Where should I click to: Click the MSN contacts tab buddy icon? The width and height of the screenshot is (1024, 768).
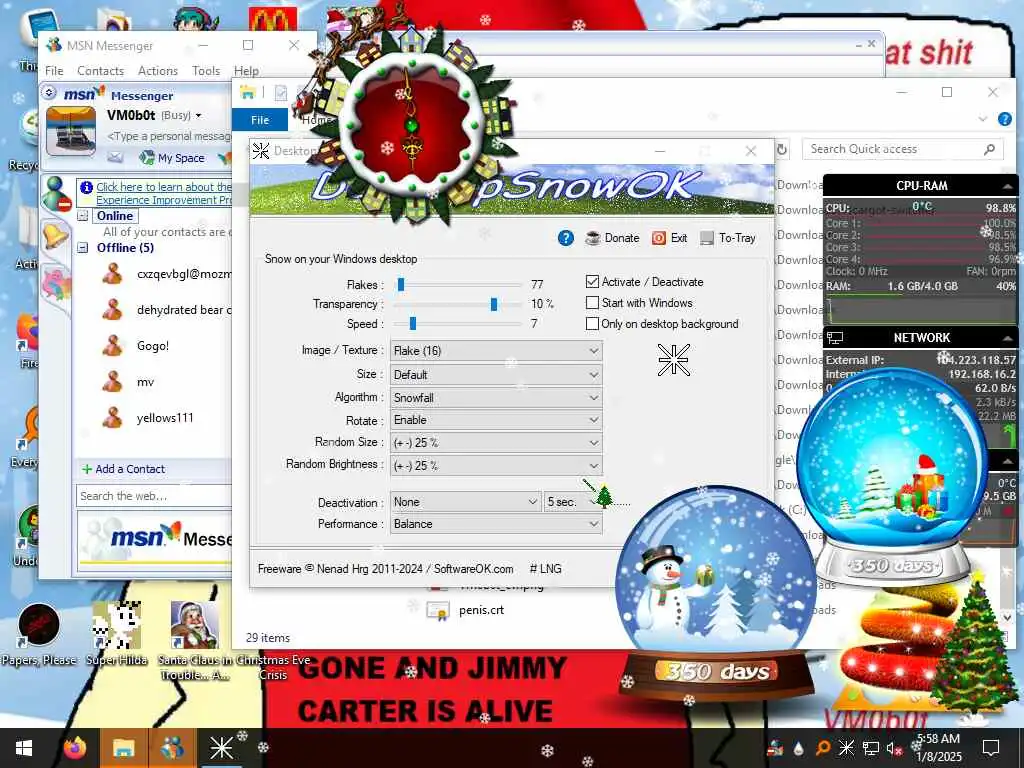(x=56, y=195)
